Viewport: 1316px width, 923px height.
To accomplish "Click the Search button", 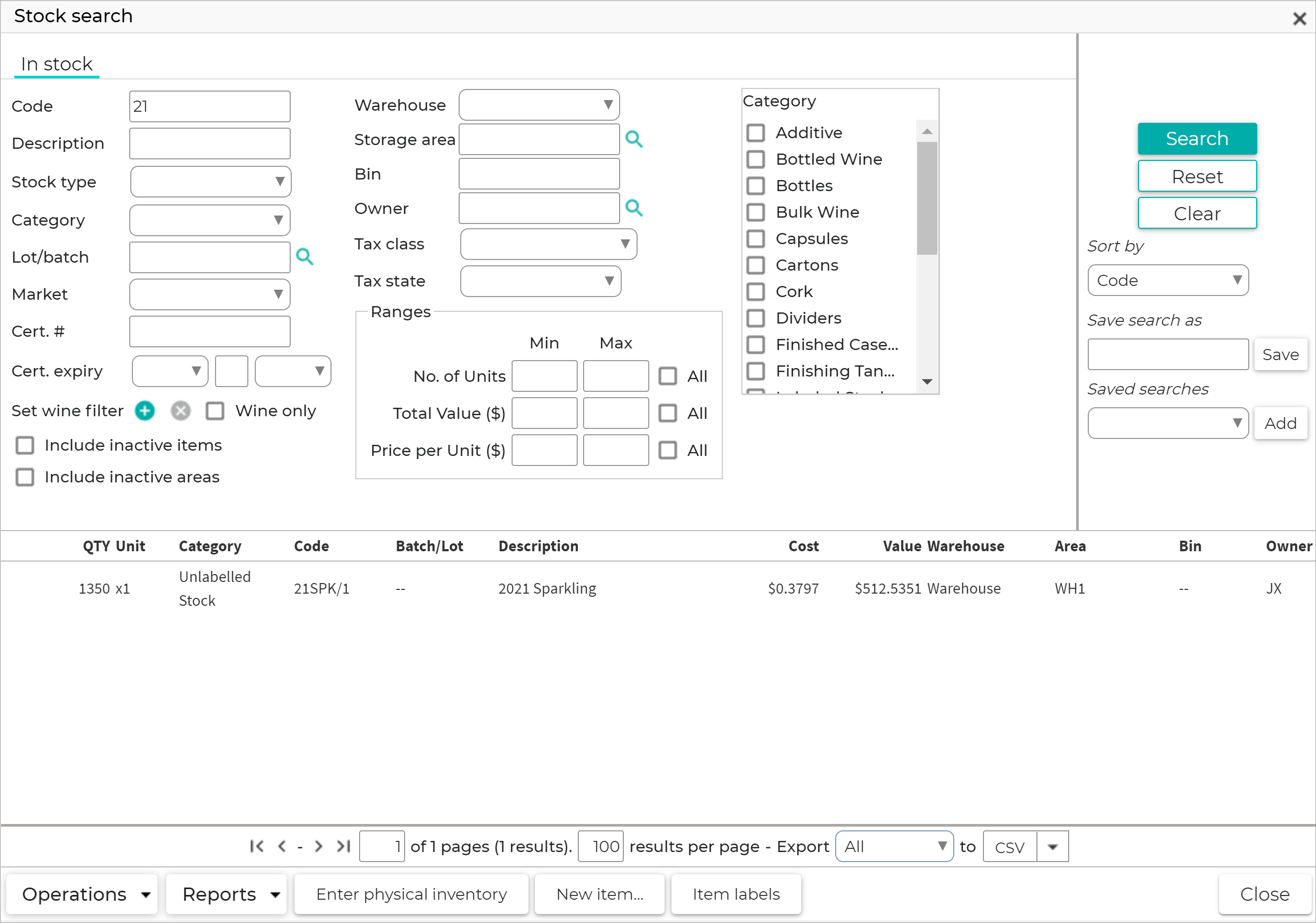I will click(1197, 139).
